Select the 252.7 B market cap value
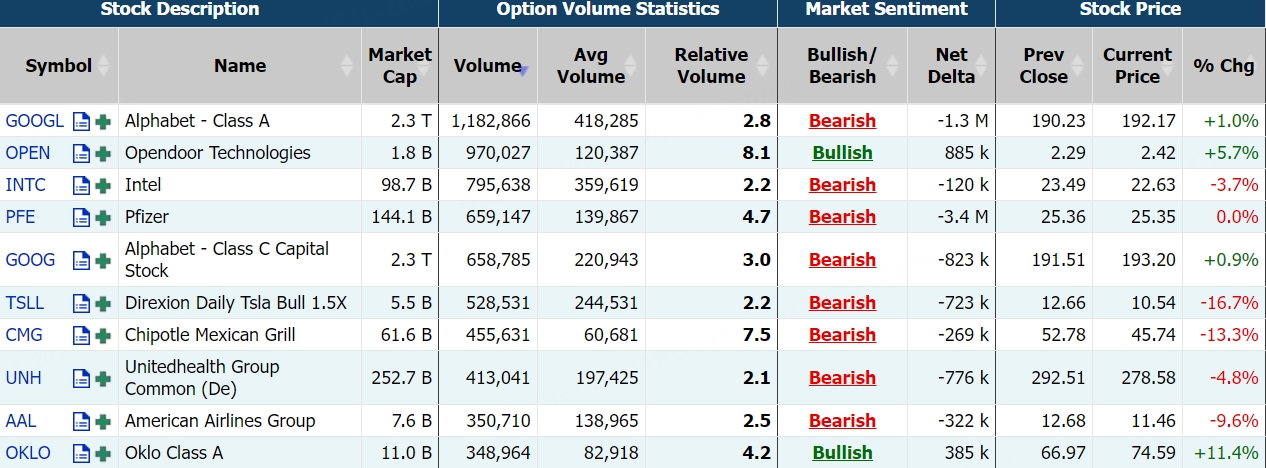Viewport: 1266px width, 468px height. tap(402, 378)
